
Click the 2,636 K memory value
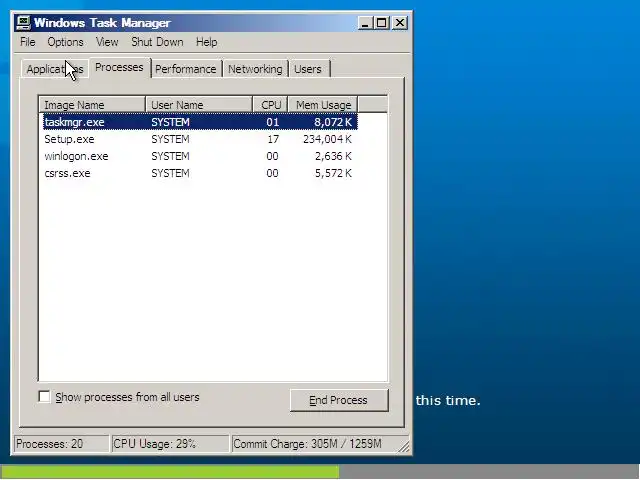[x=333, y=156]
